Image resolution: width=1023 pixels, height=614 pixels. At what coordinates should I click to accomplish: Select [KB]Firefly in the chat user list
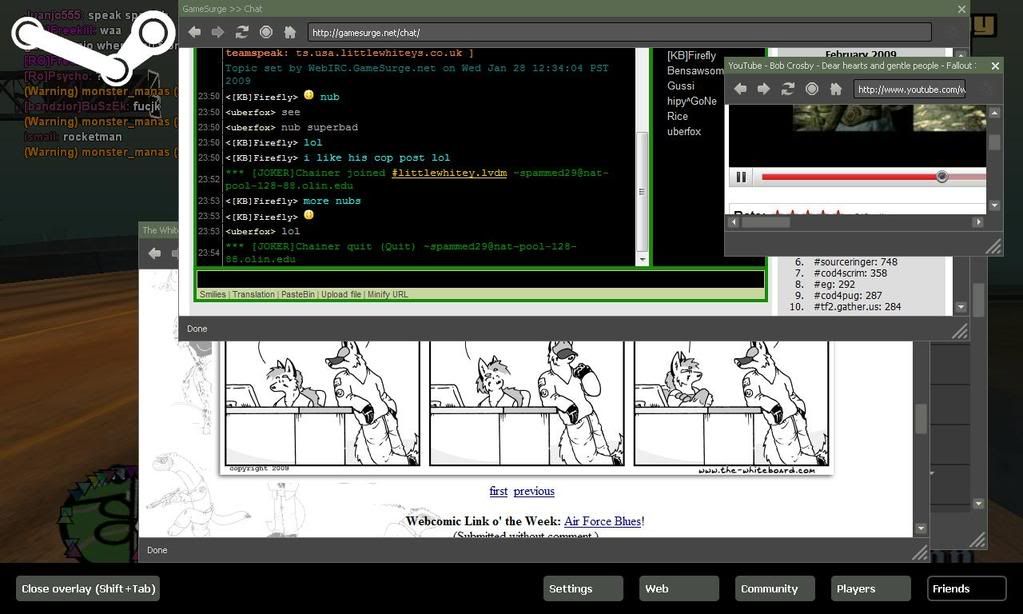[x=692, y=55]
